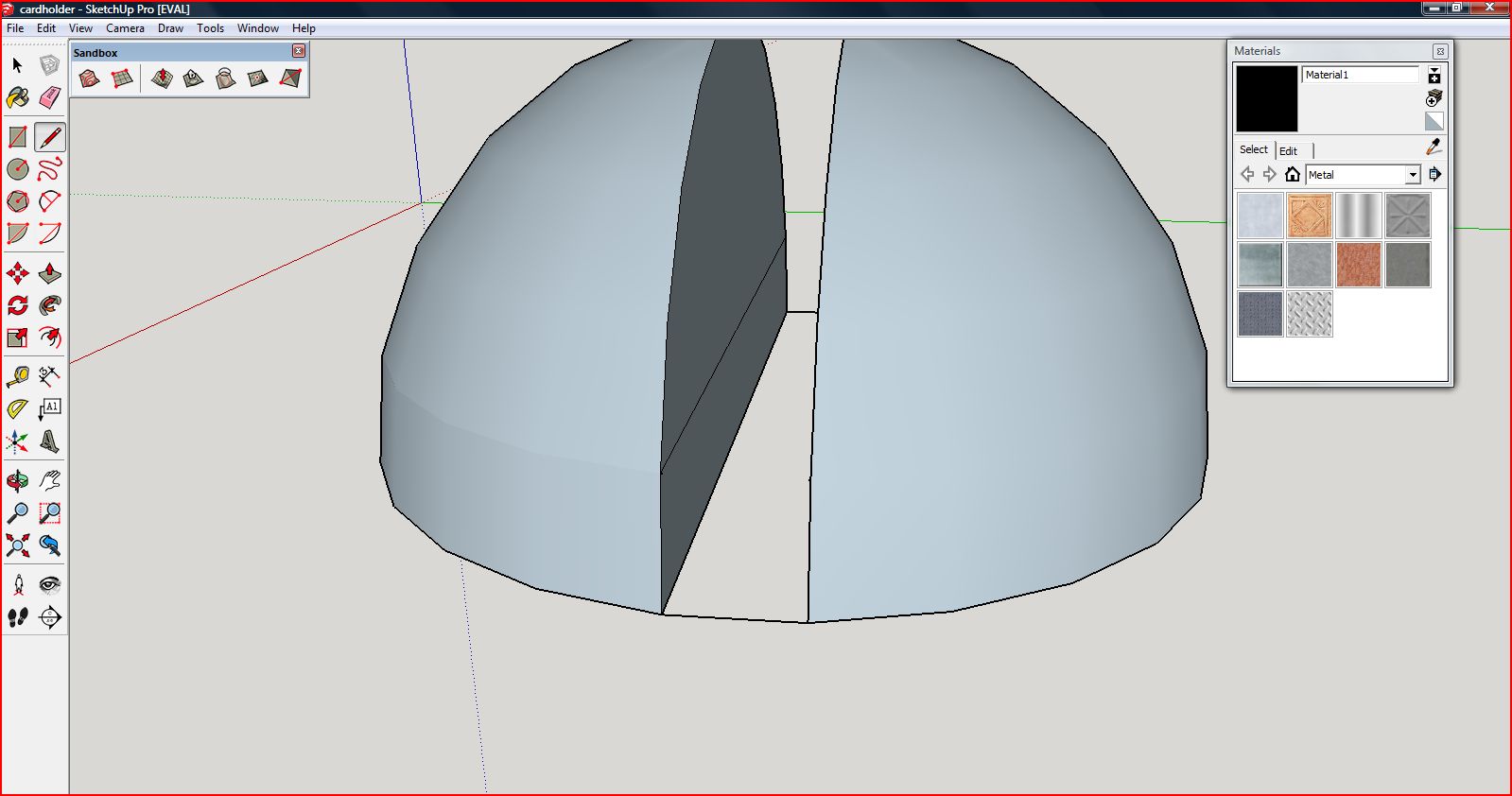Open the Materials Details flyout arrow
The height and width of the screenshot is (796, 1512).
tap(1434, 174)
